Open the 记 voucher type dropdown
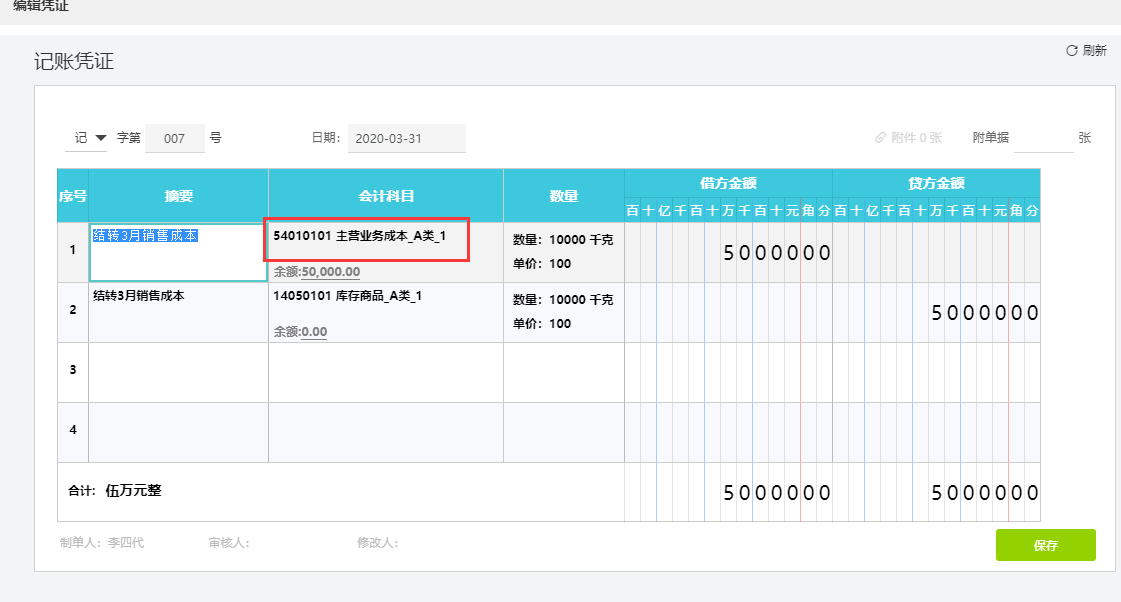1121x602 pixels. click(87, 137)
